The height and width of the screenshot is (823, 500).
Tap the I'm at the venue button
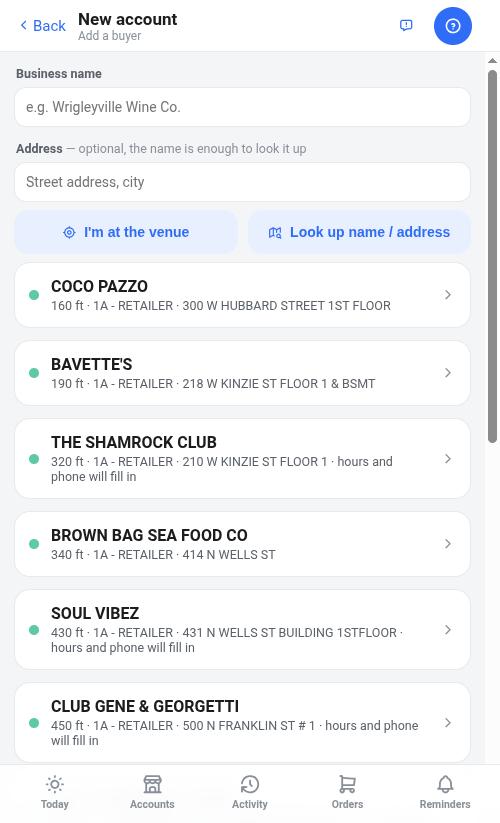point(126,232)
